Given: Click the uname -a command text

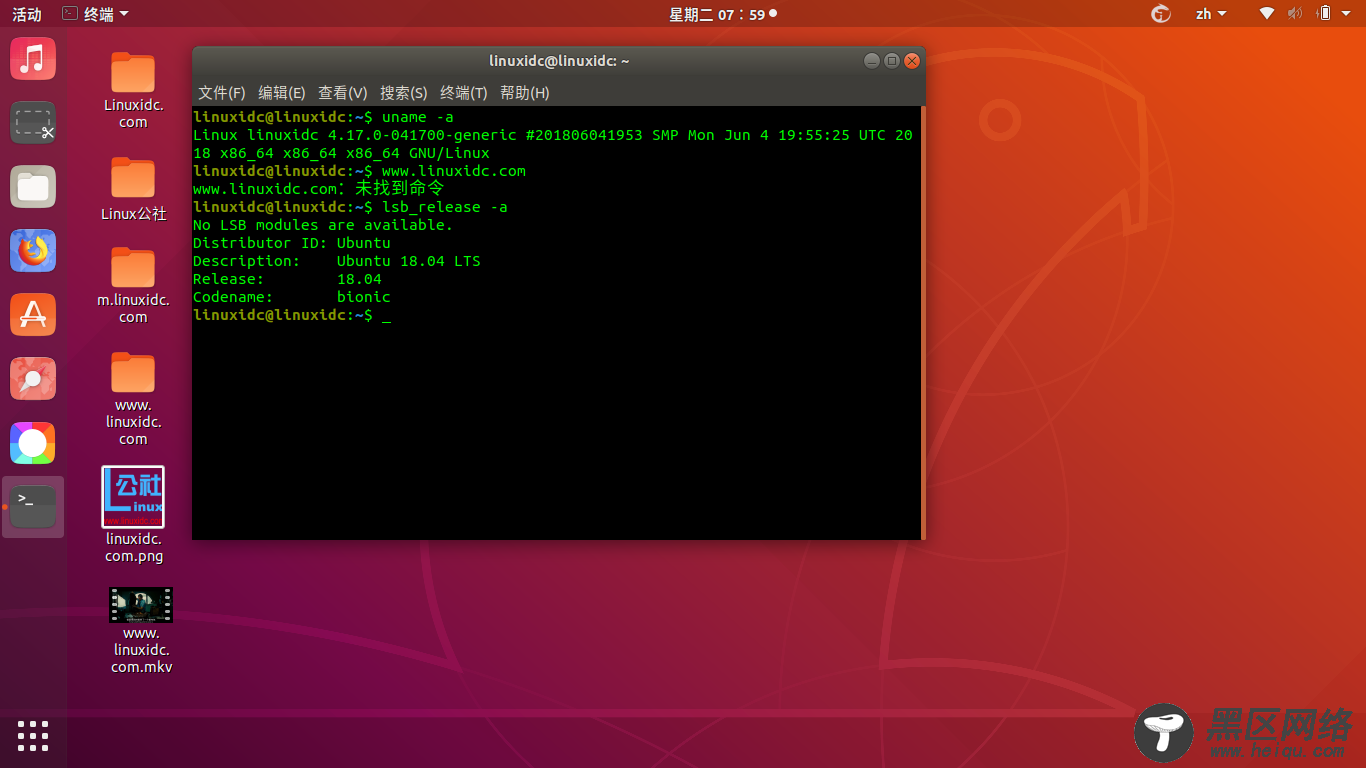Looking at the screenshot, I should (x=418, y=117).
